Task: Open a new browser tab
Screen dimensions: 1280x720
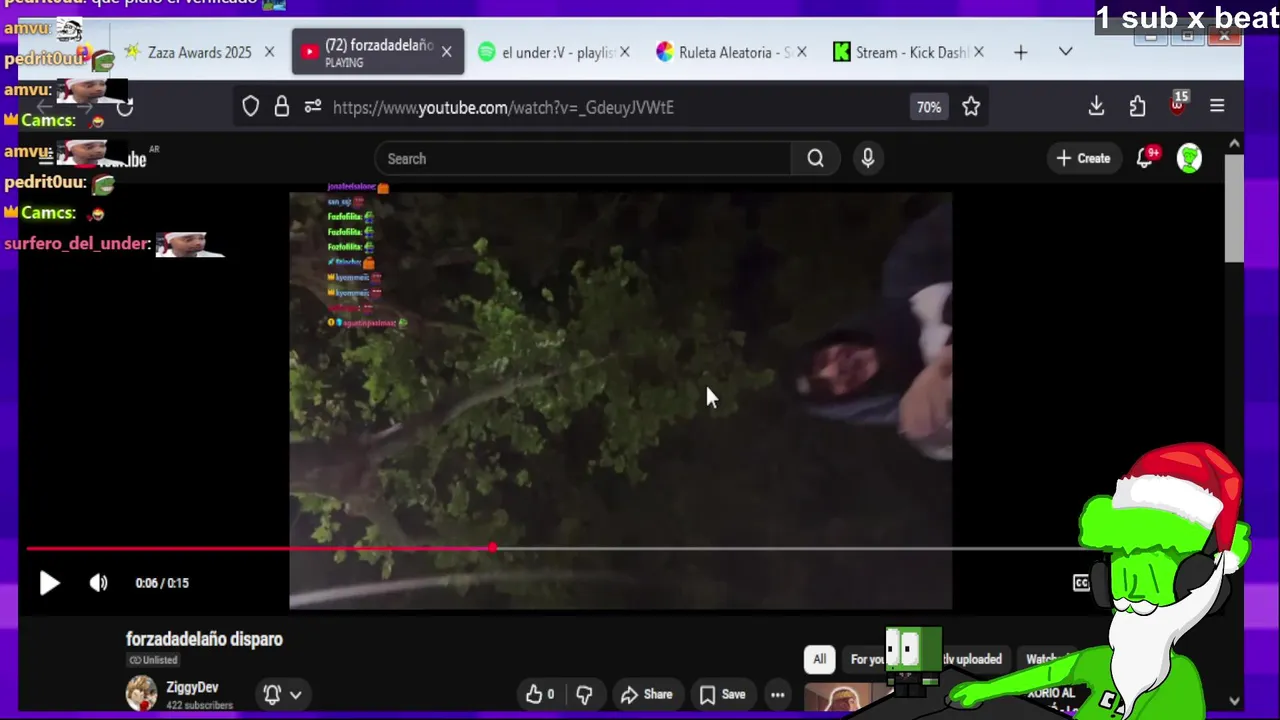Action: [x=1021, y=52]
